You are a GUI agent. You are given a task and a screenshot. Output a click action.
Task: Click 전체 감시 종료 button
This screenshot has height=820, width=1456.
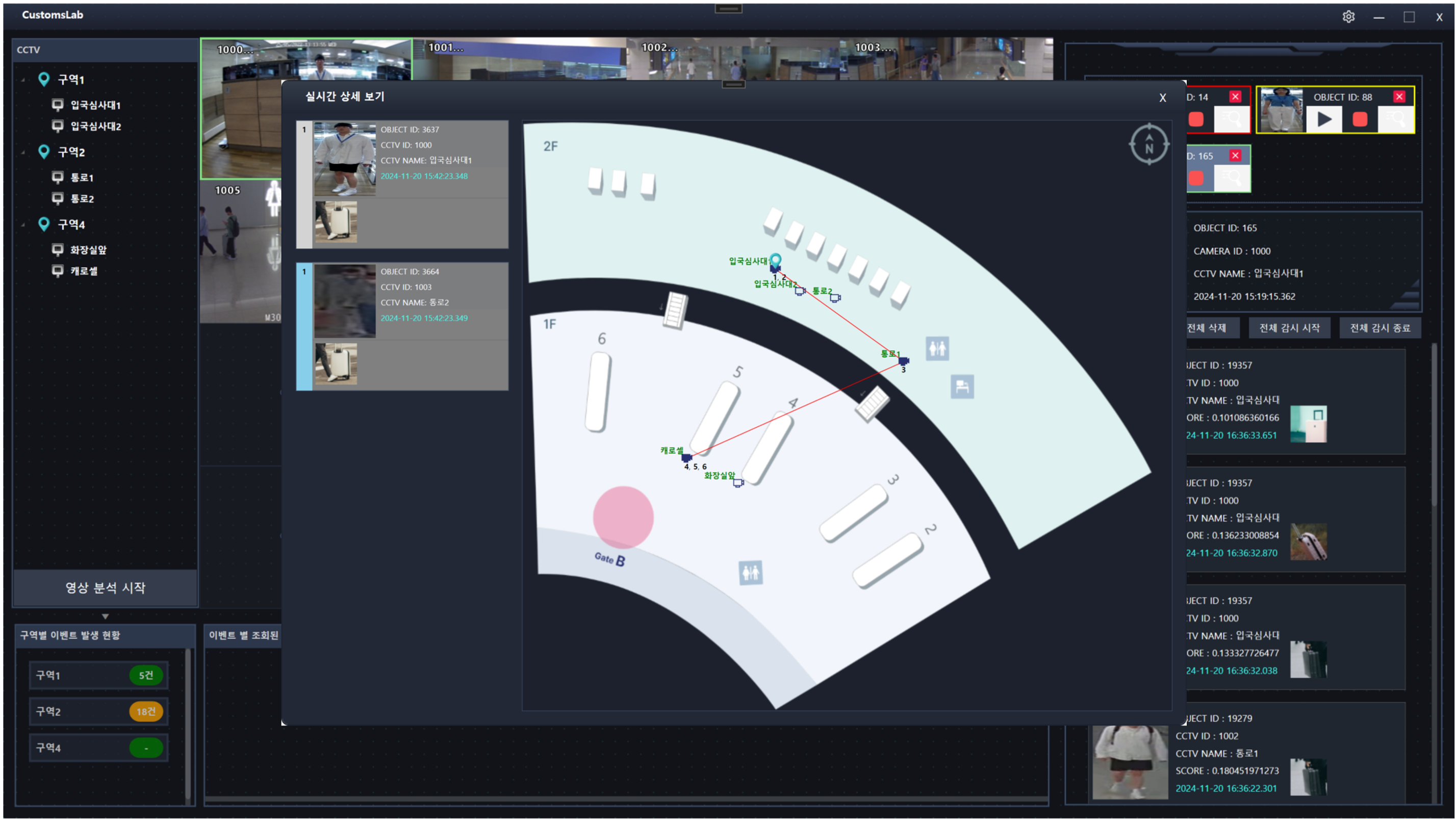pyautogui.click(x=1380, y=328)
